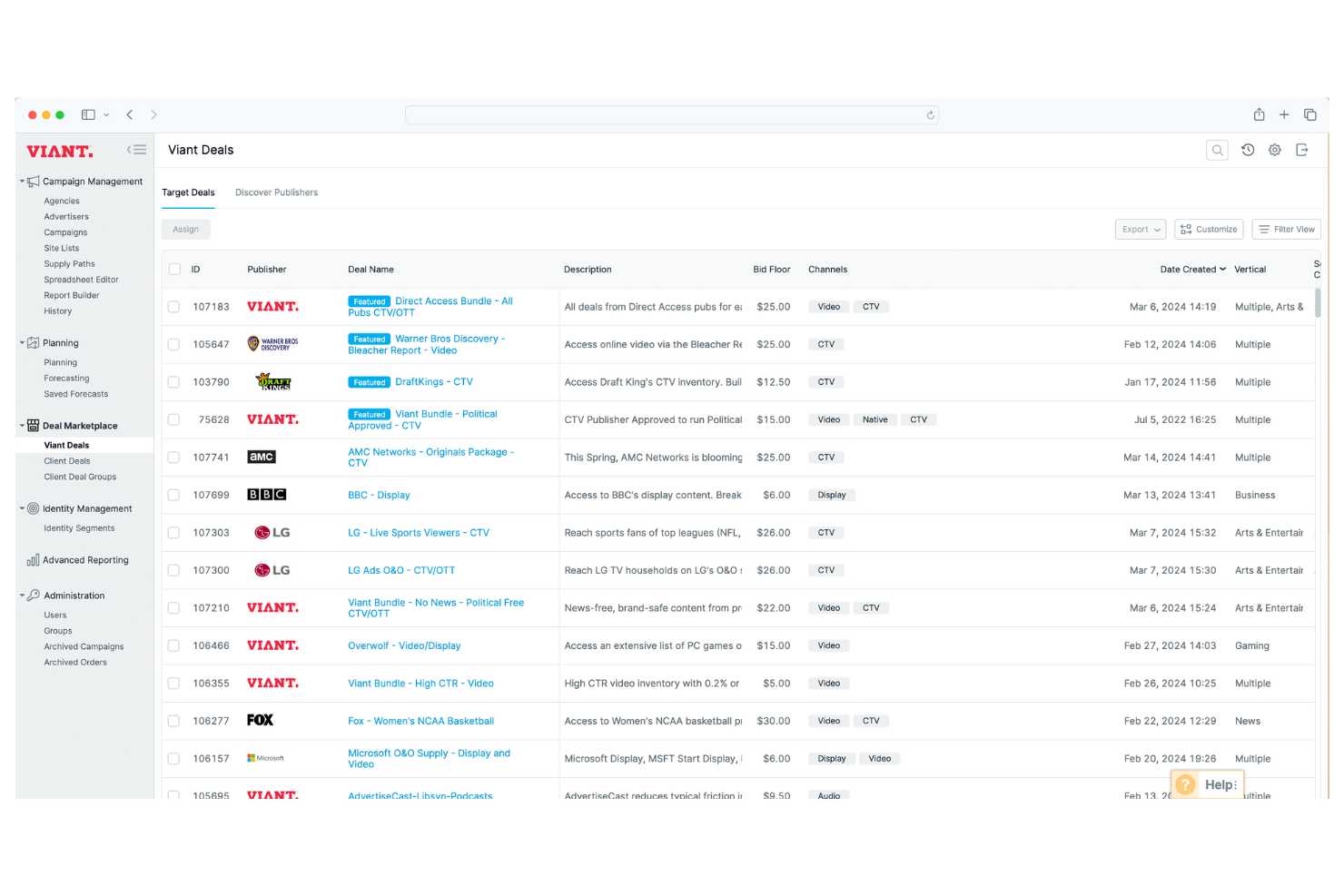Open the Filter View panel
The height and width of the screenshot is (896, 1344).
click(1286, 229)
